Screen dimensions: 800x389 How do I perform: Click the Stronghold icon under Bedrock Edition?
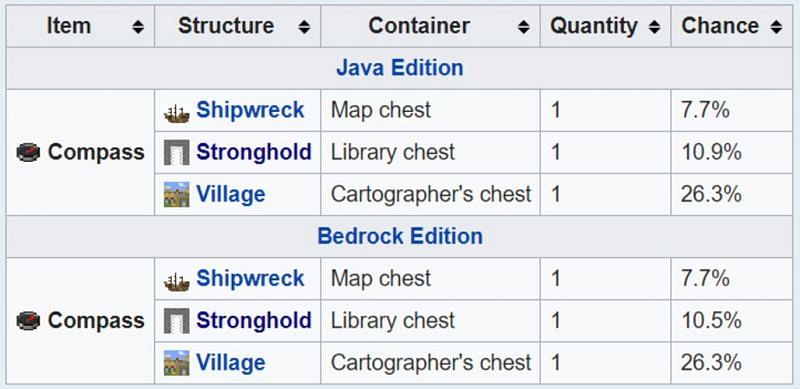[177, 321]
